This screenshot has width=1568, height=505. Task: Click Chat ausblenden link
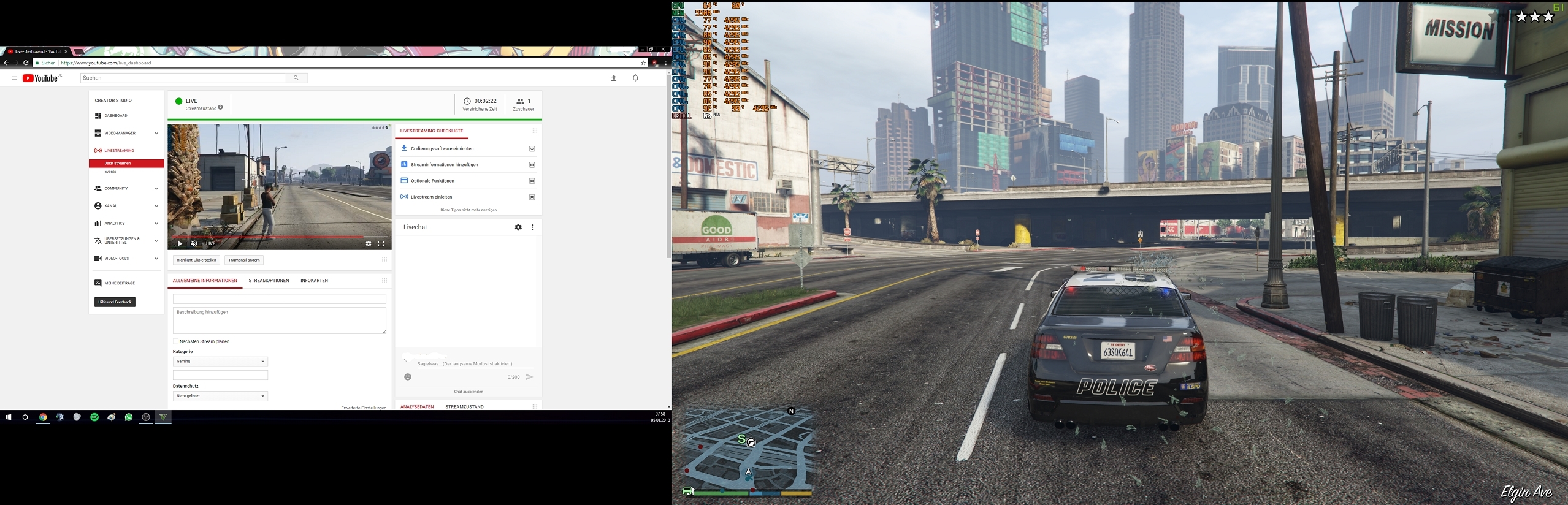click(x=468, y=392)
